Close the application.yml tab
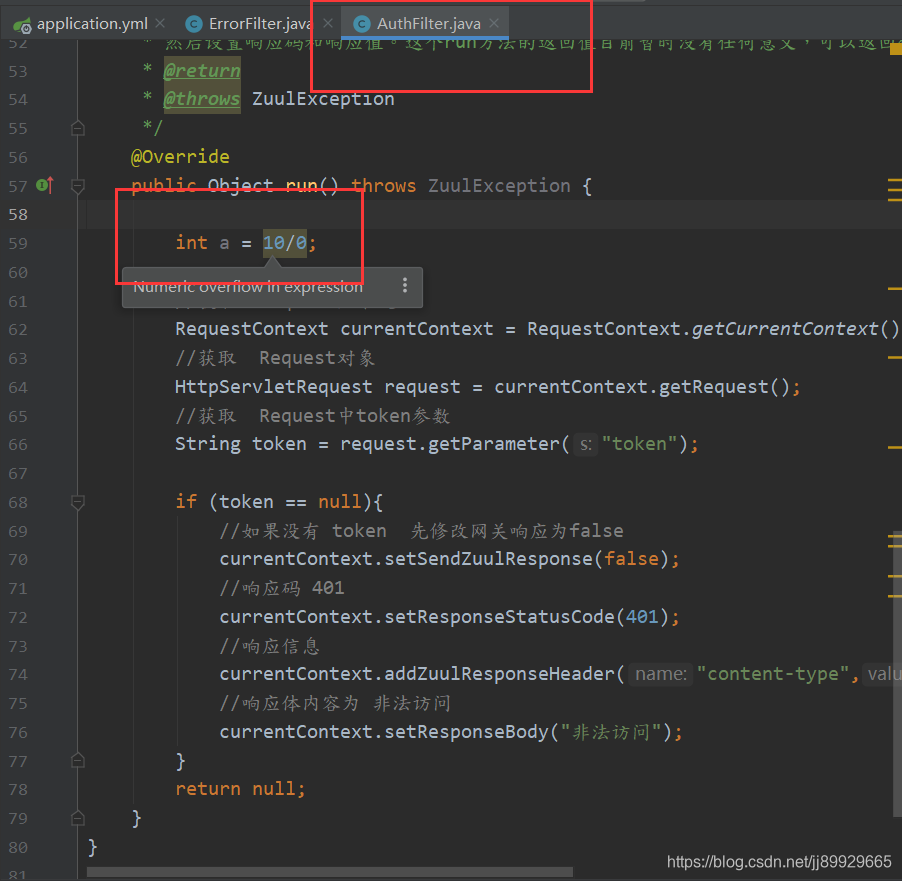This screenshot has height=881, width=902. point(160,24)
